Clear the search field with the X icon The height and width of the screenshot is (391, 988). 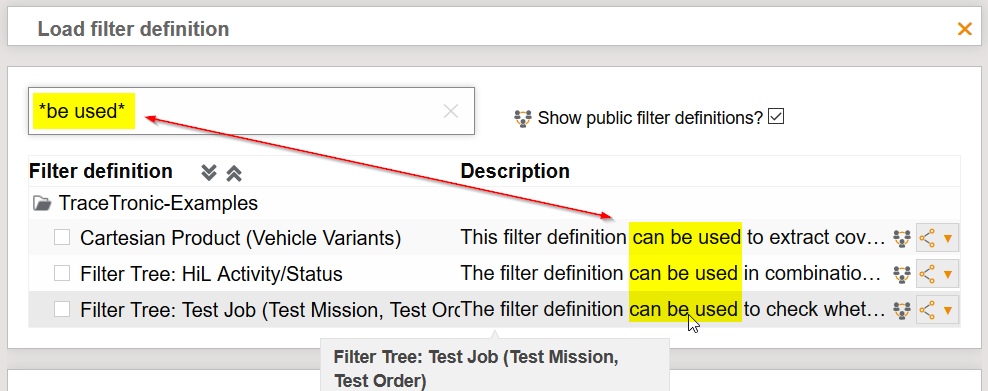tap(451, 111)
